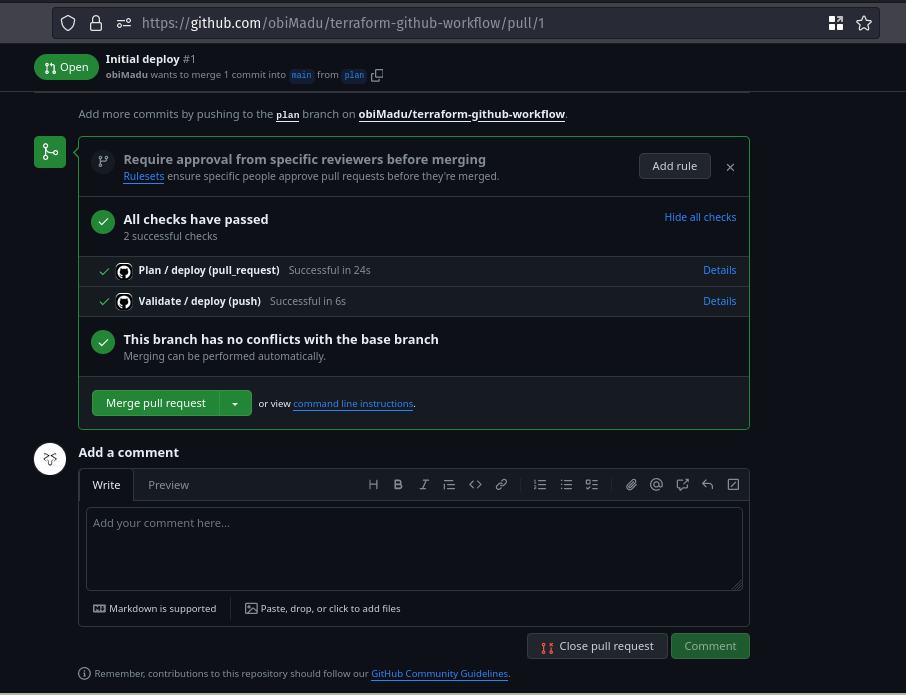Open obiMadu/terraform-github-workflow repository link
Viewport: 906px width, 695px height.
click(462, 114)
